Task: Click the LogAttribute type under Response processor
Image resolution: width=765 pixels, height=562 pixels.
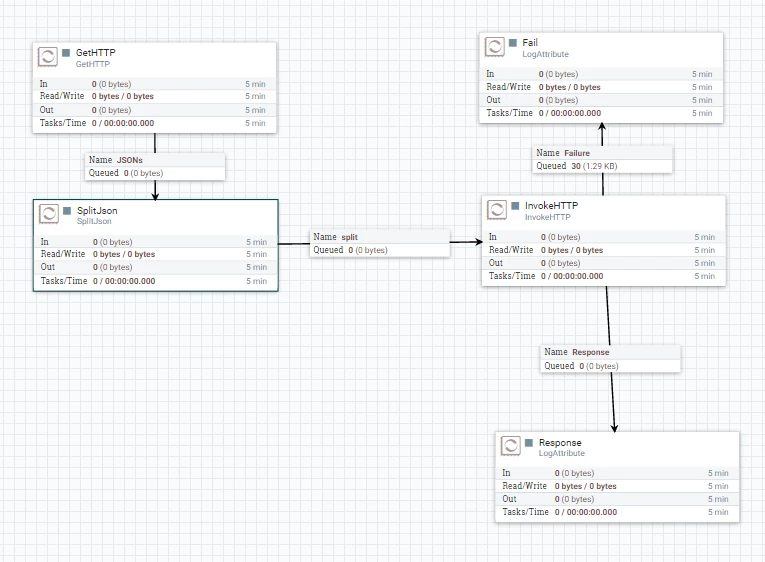Action: click(562, 453)
